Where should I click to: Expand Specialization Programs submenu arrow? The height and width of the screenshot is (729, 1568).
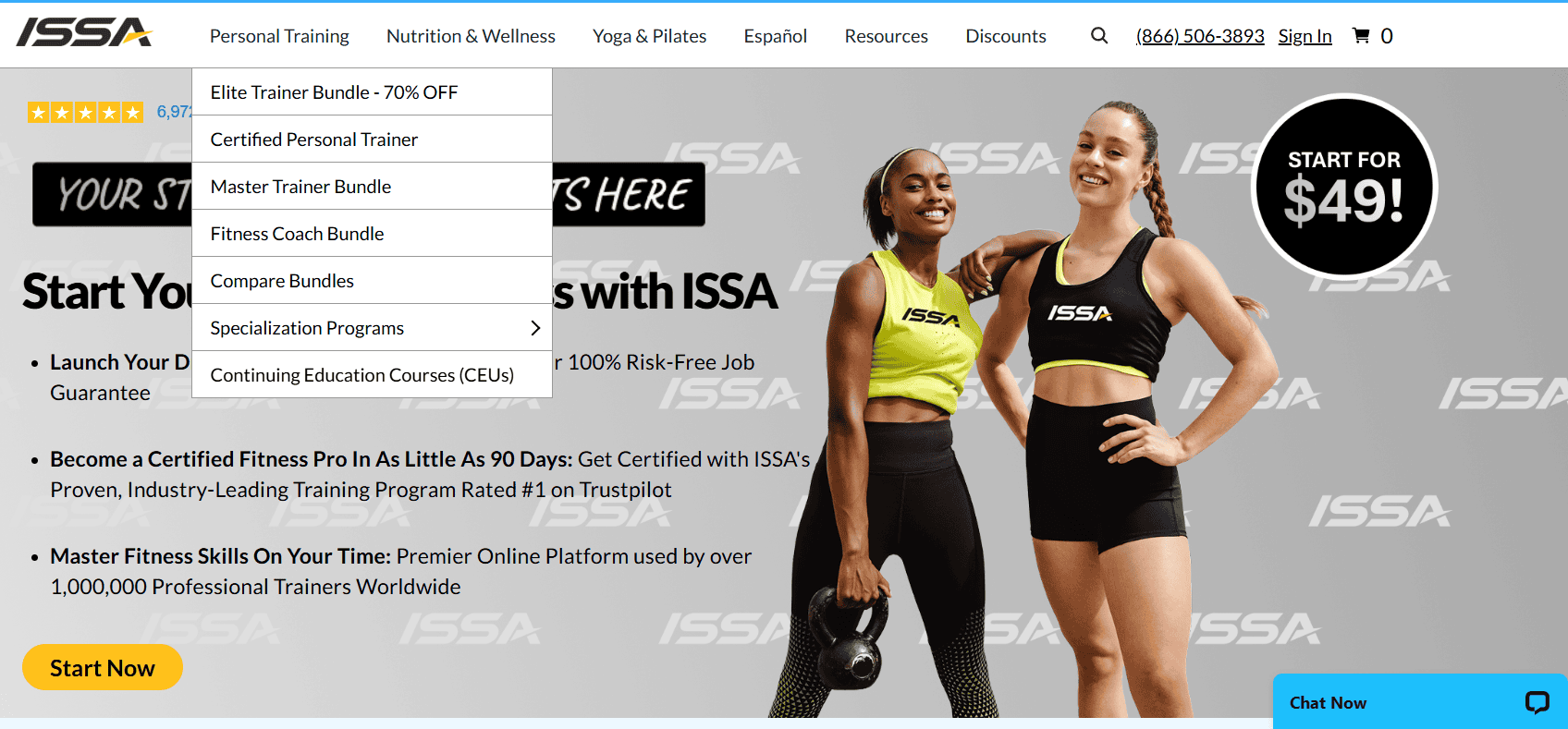(535, 328)
